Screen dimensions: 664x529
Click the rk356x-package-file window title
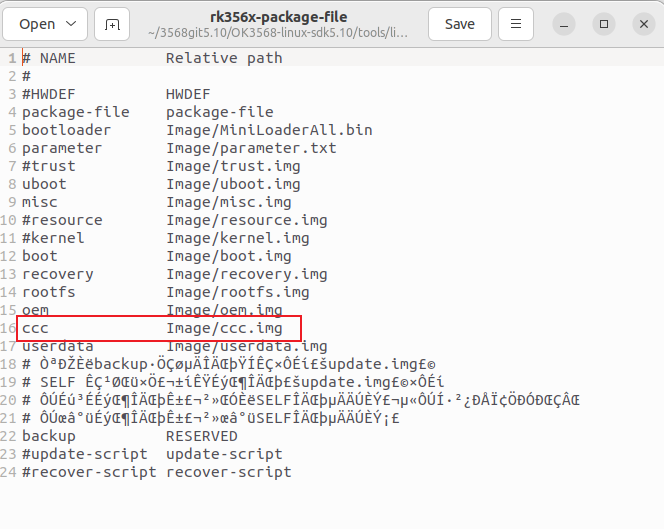pos(276,14)
